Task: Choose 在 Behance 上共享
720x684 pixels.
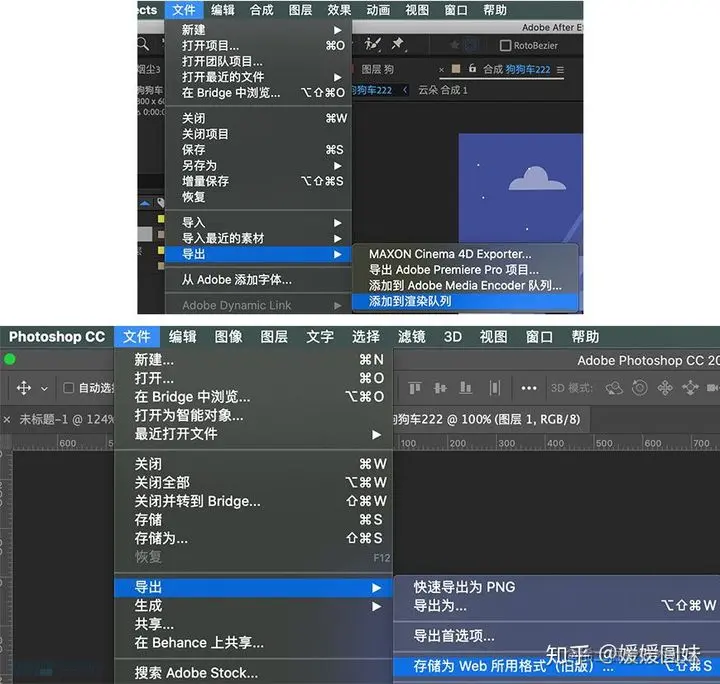Action: pyautogui.click(x=253, y=643)
